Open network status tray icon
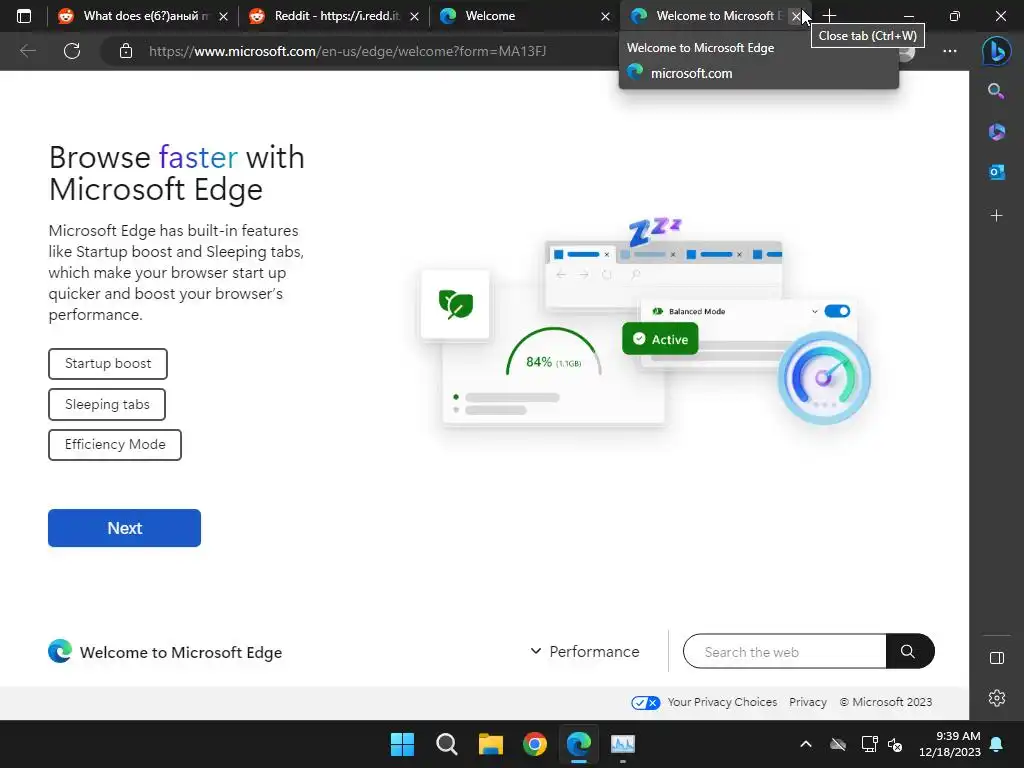Image resolution: width=1024 pixels, height=768 pixels. (x=869, y=744)
